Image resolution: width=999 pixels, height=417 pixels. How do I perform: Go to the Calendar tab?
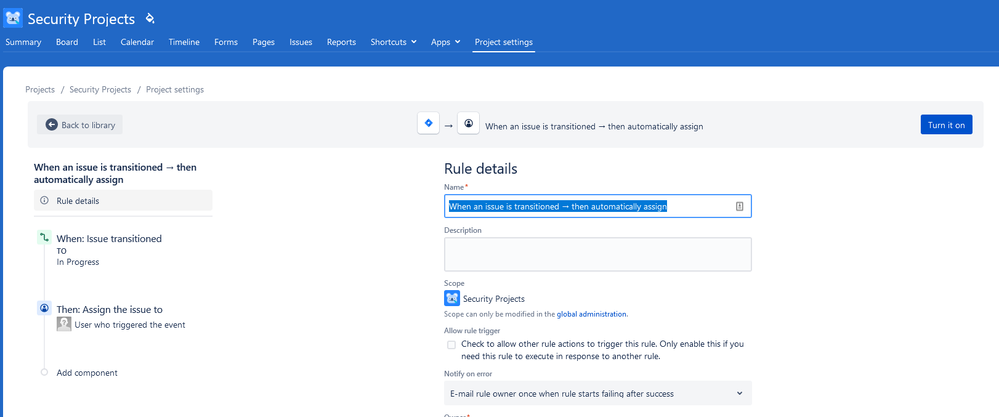(137, 42)
